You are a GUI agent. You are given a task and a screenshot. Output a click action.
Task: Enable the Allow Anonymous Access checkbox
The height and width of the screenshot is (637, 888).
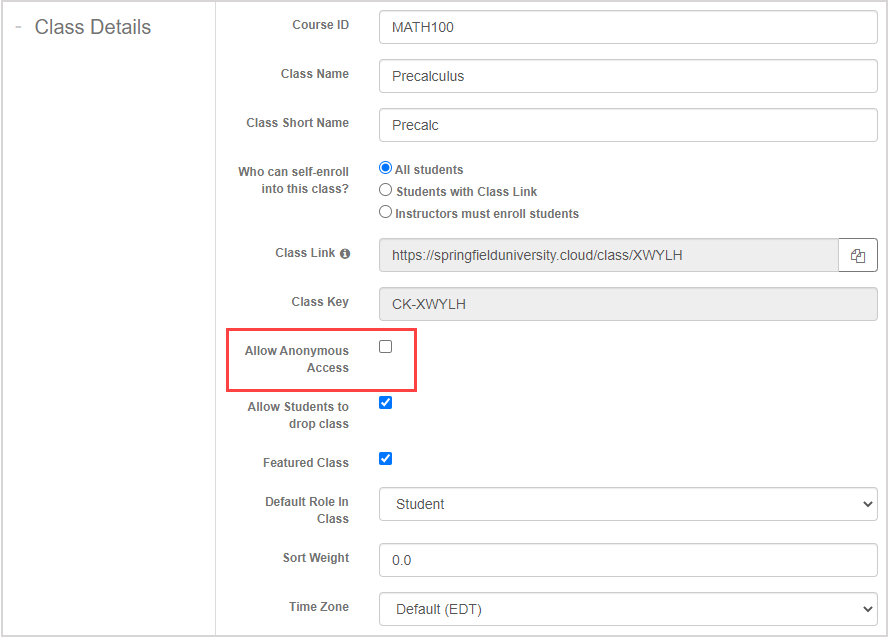pos(386,347)
